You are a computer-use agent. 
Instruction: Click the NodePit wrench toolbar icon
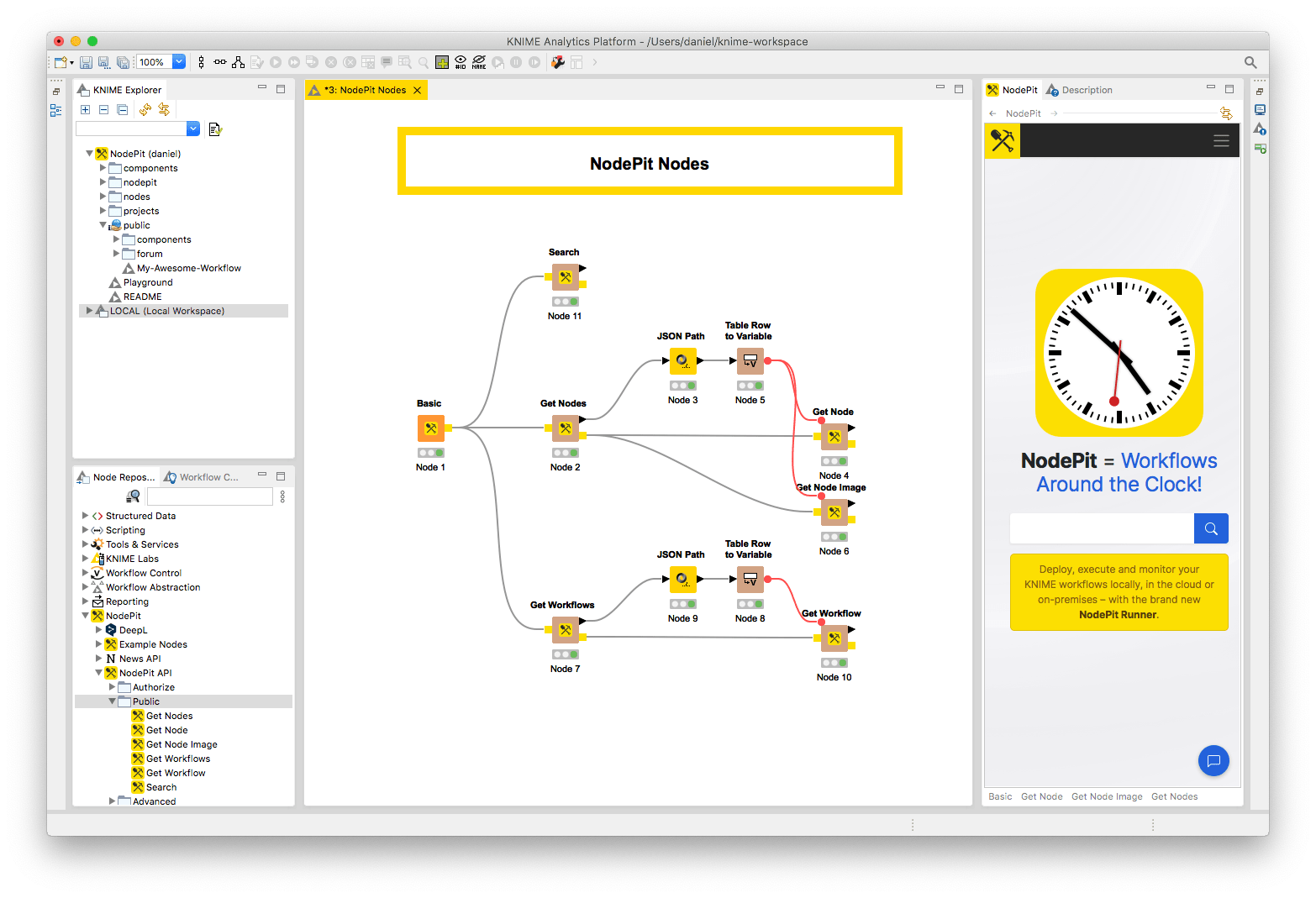pyautogui.click(x=557, y=61)
